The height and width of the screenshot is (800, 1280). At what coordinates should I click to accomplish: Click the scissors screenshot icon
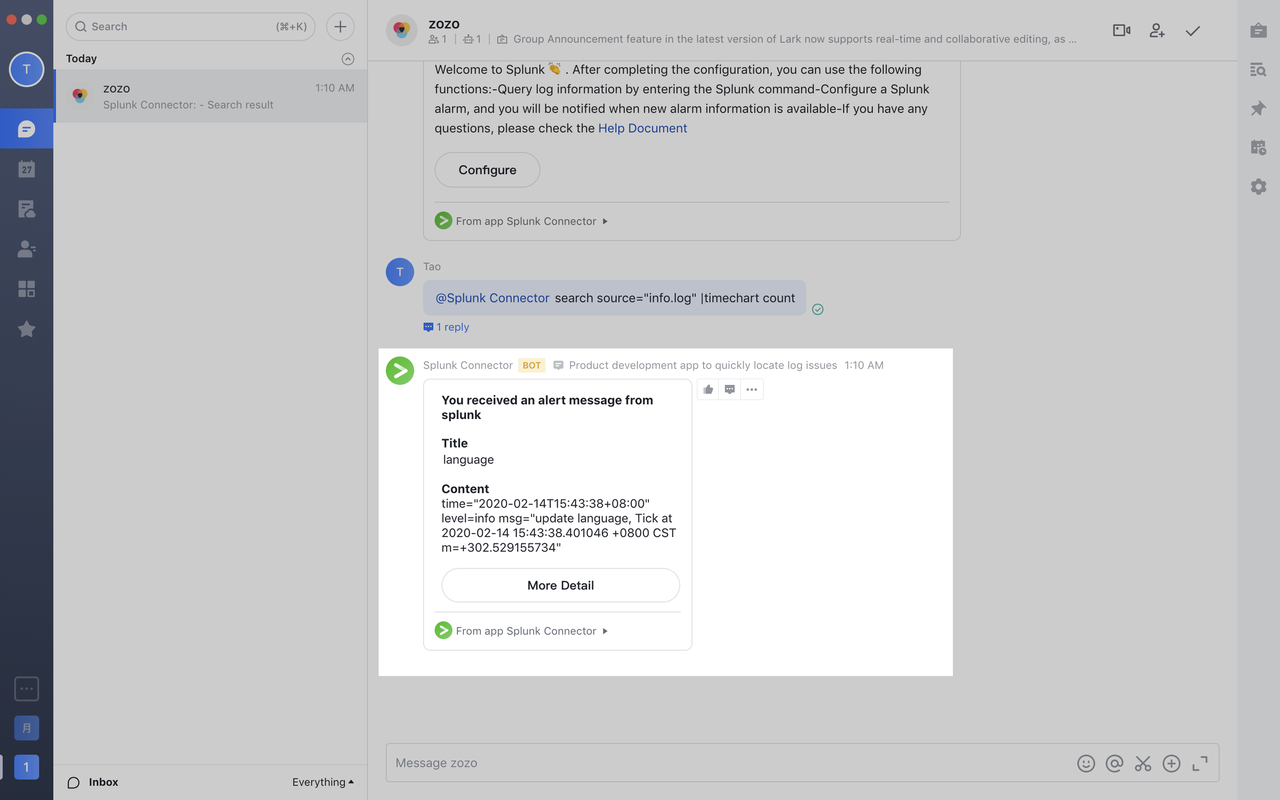tap(1143, 763)
